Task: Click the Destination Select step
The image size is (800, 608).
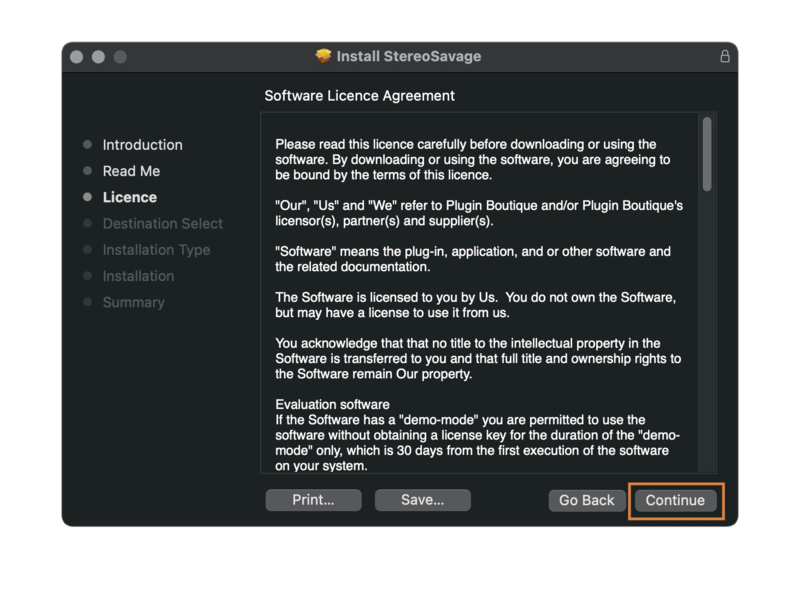Action: tap(162, 223)
